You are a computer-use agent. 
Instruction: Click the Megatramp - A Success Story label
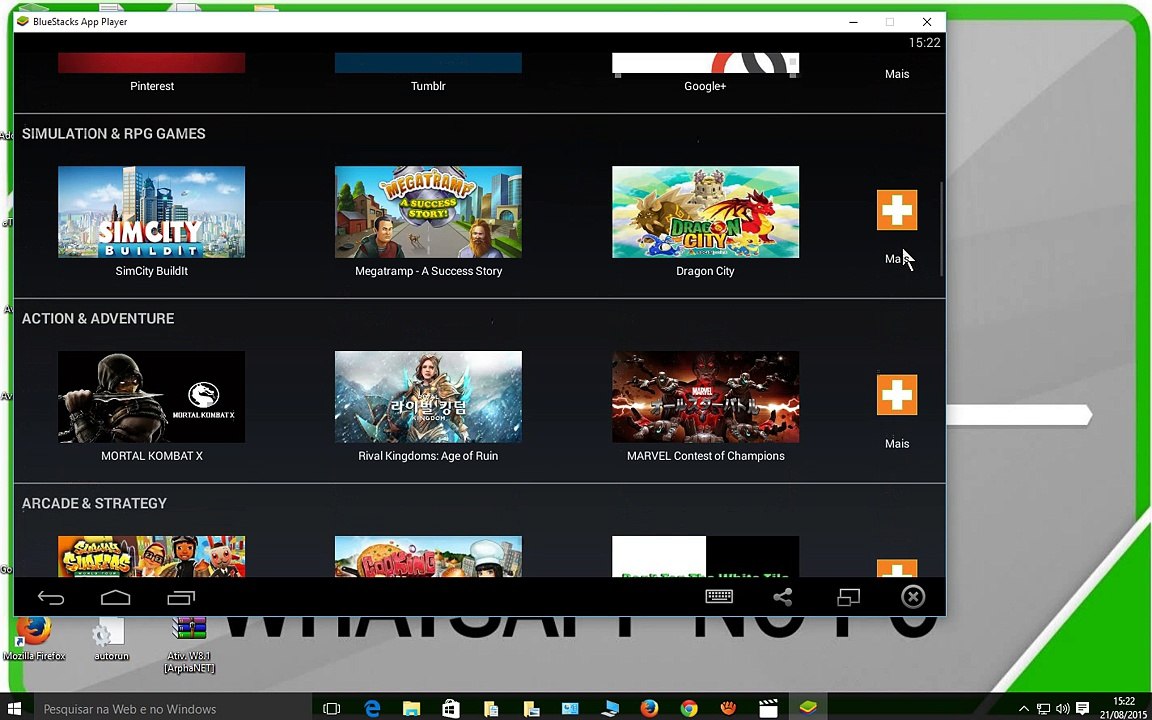click(x=428, y=271)
